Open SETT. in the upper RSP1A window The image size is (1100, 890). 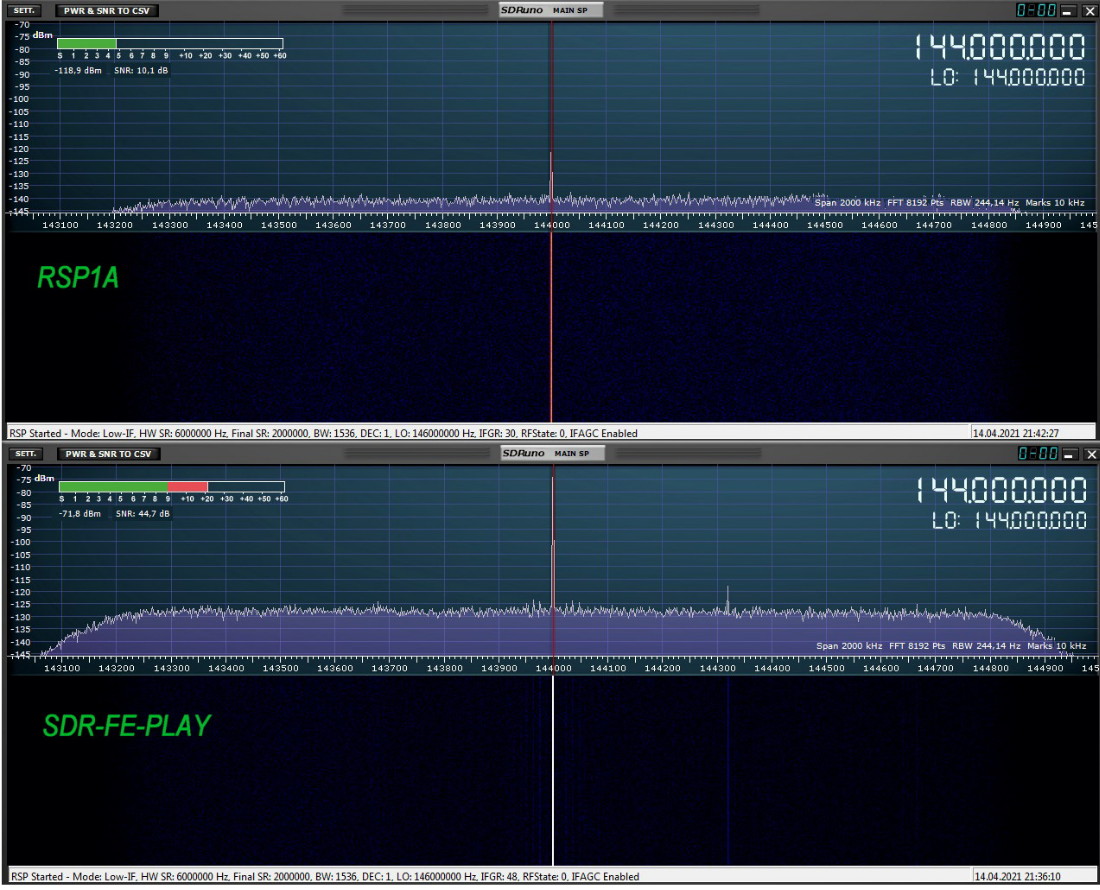(x=24, y=11)
